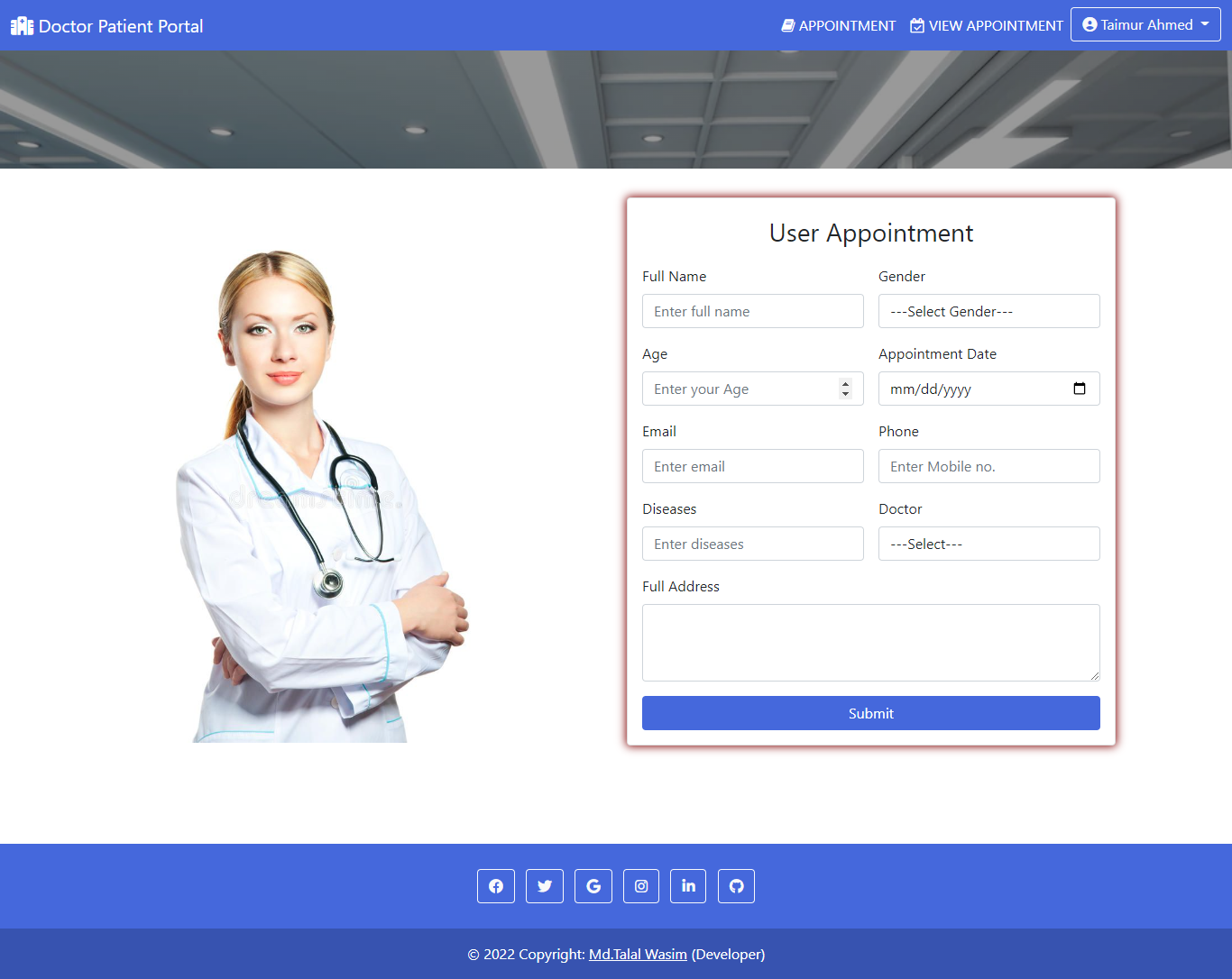Submit the appointment form
The height and width of the screenshot is (979, 1232).
[871, 713]
